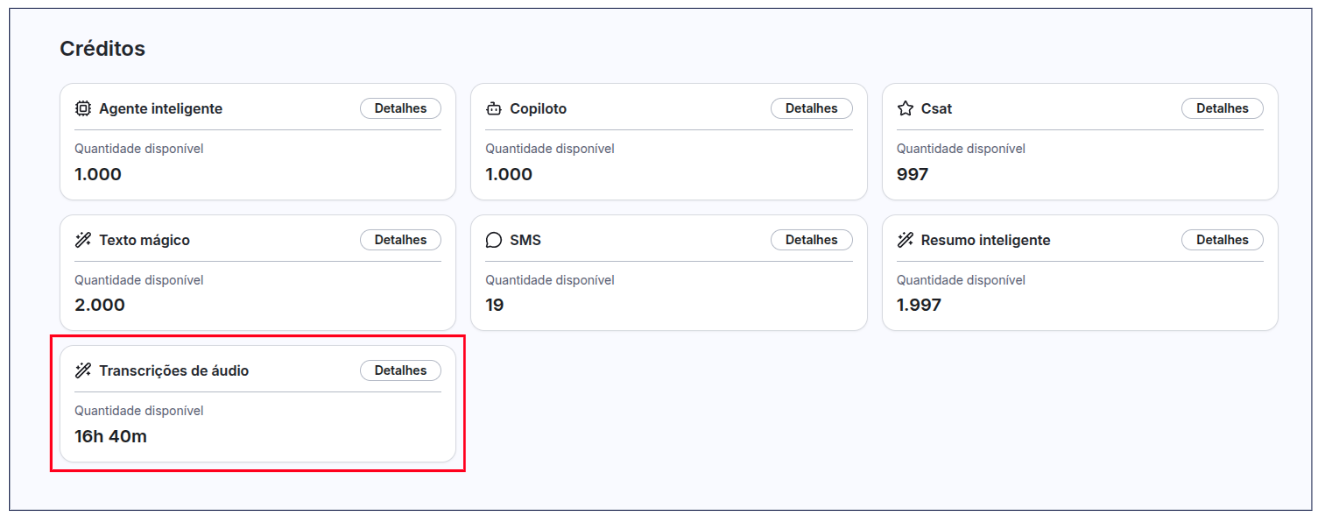Open the SMS Detalhes button
Image resolution: width=1322 pixels, height=518 pixels.
pyautogui.click(x=811, y=240)
